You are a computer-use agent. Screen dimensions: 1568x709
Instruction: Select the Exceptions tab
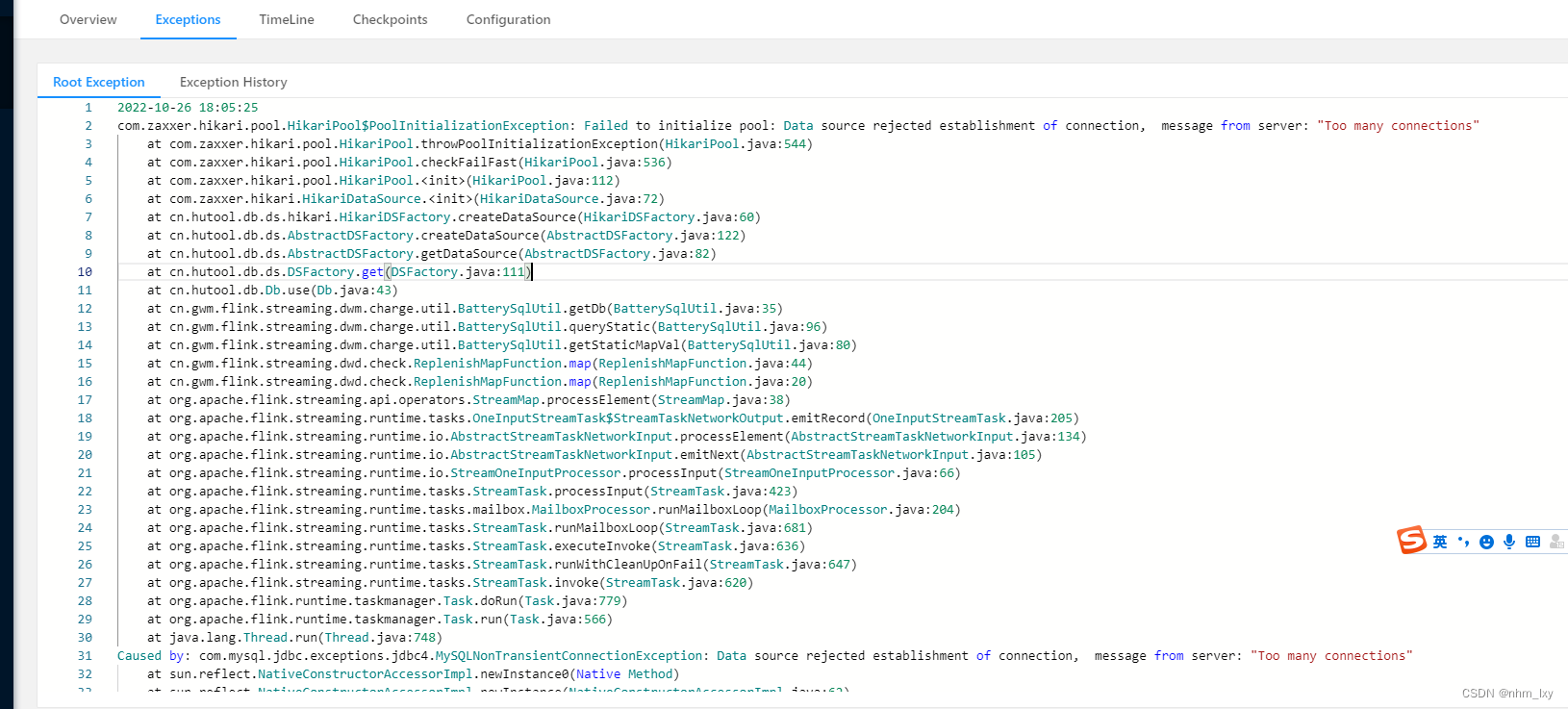coord(188,19)
